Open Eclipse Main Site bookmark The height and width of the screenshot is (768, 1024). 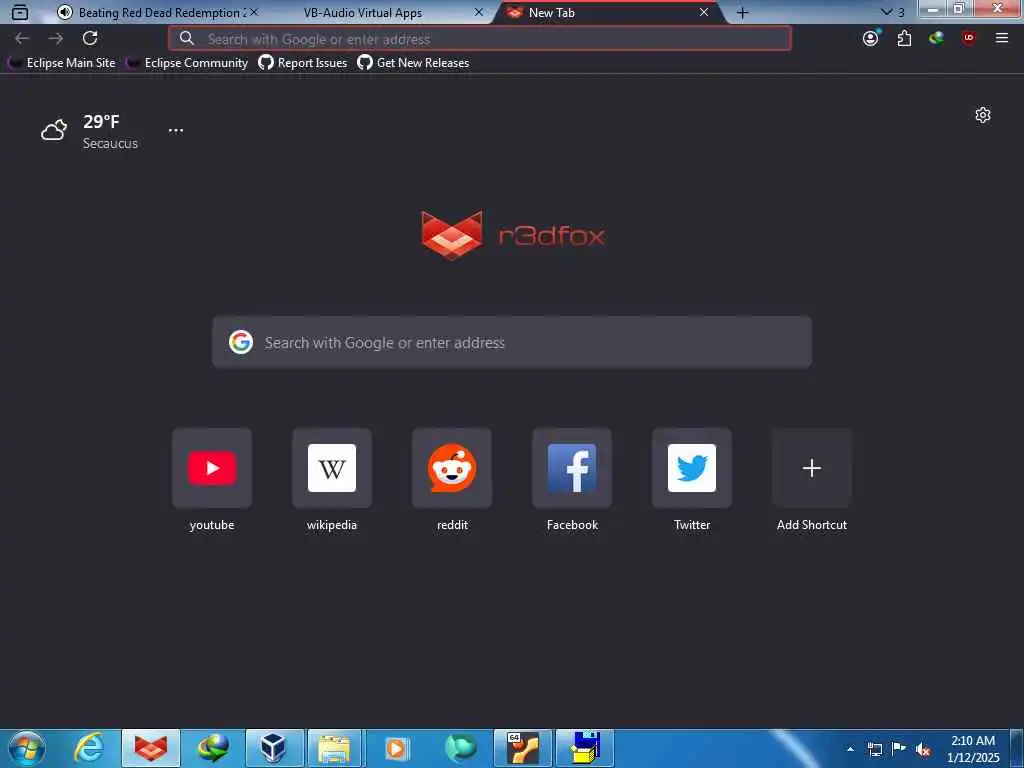[61, 63]
